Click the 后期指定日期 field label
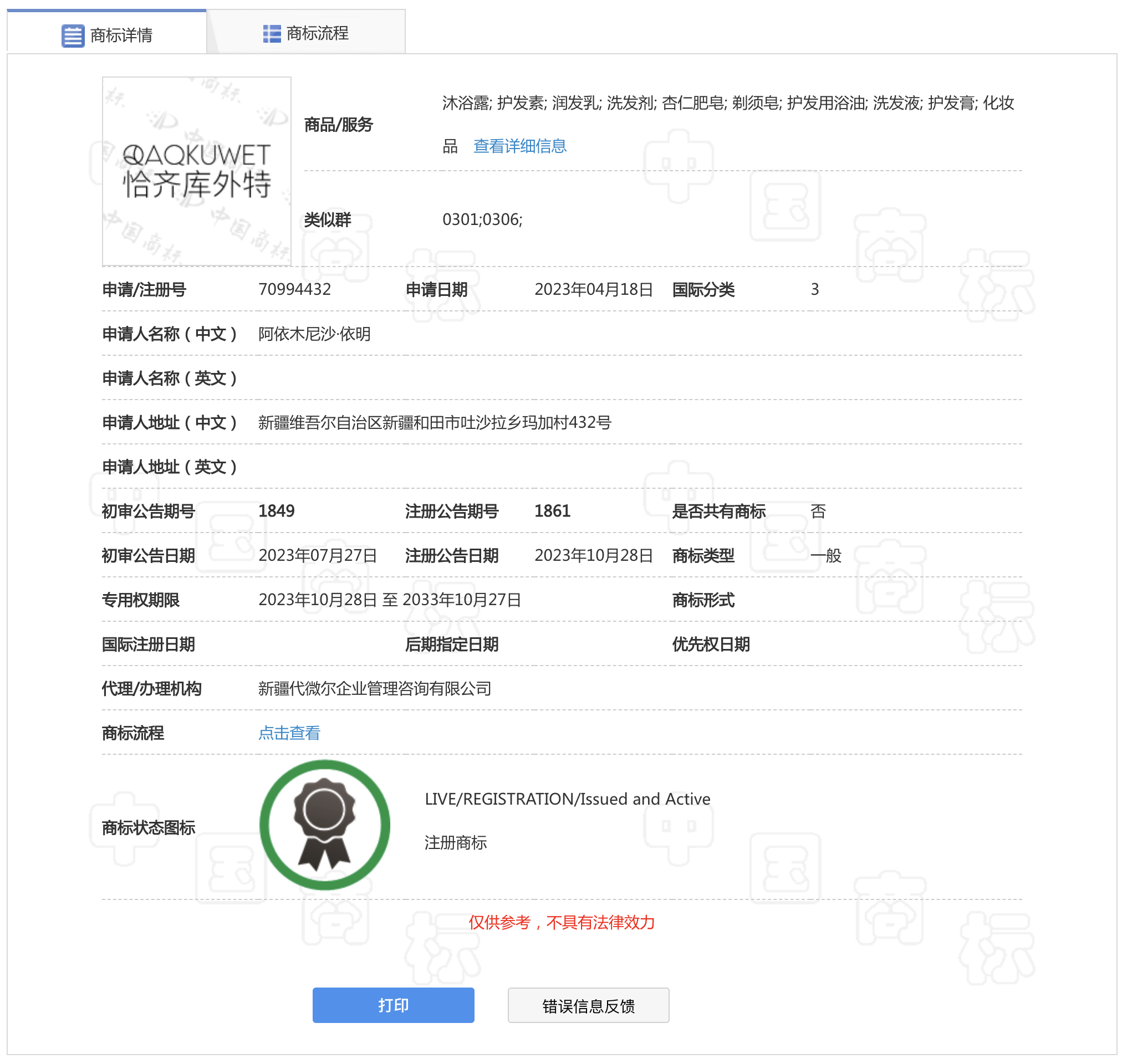 pyautogui.click(x=452, y=644)
